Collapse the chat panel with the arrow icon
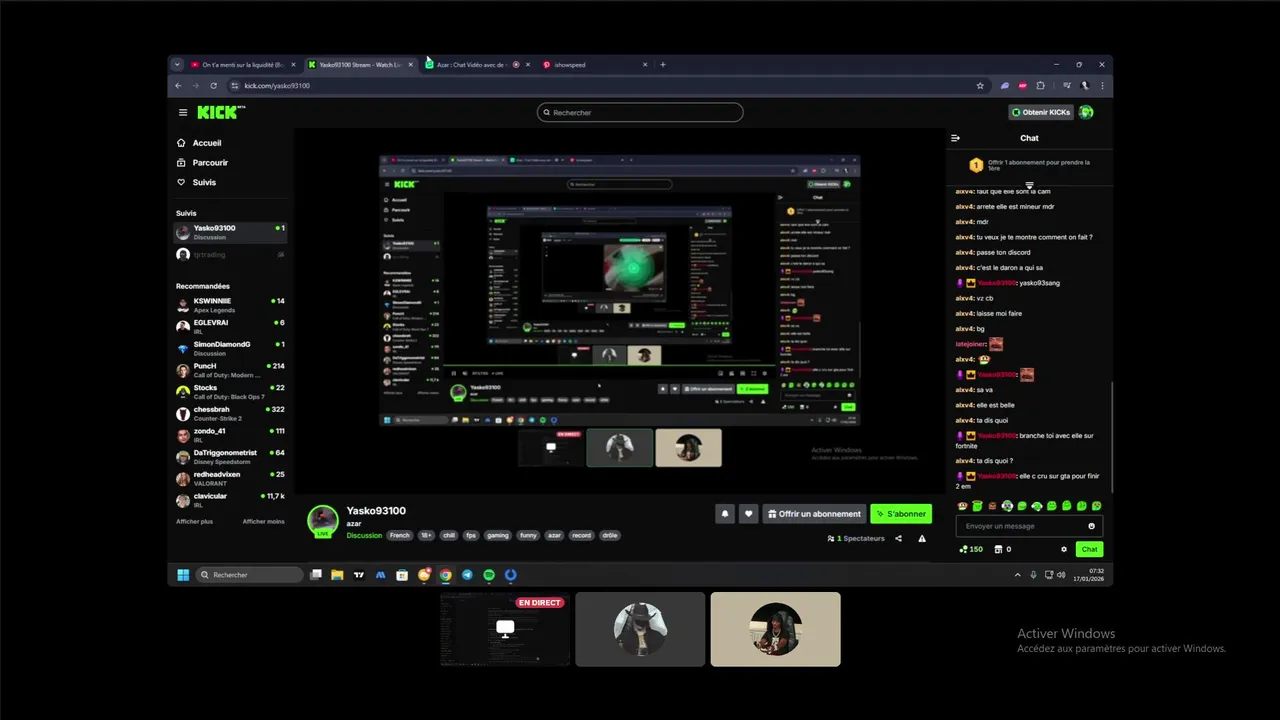The height and width of the screenshot is (720, 1280). coord(955,138)
